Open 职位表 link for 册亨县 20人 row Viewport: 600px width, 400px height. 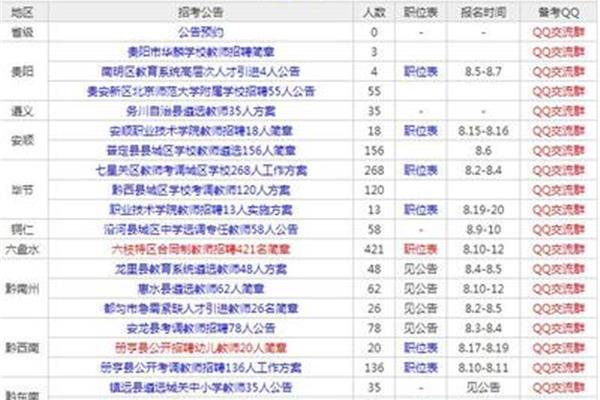(421, 348)
